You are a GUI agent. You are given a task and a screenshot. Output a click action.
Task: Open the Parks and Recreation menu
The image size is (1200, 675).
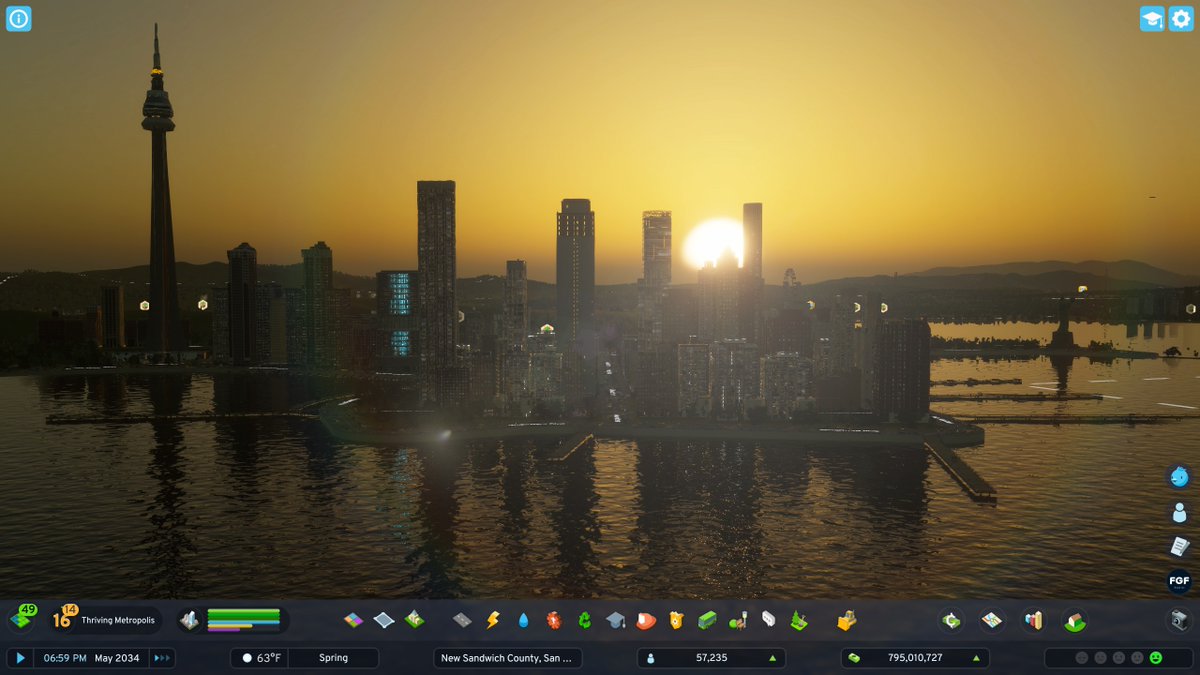pyautogui.click(x=738, y=620)
